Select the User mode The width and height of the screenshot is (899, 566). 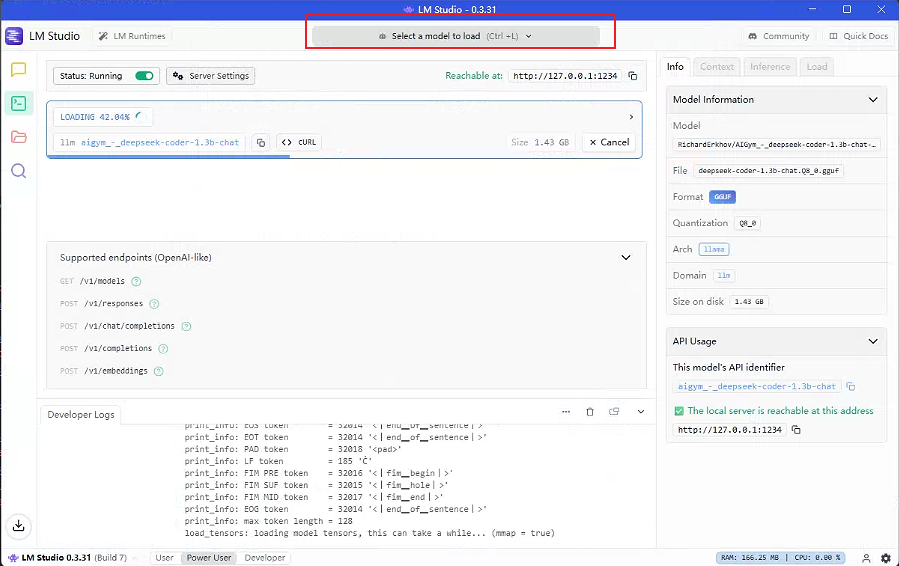pyautogui.click(x=164, y=558)
